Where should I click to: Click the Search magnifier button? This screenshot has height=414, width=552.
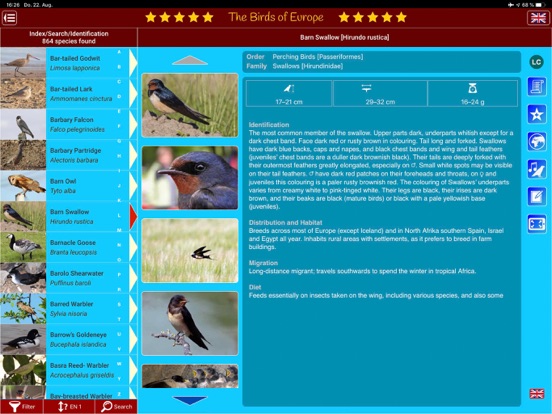click(x=116, y=407)
